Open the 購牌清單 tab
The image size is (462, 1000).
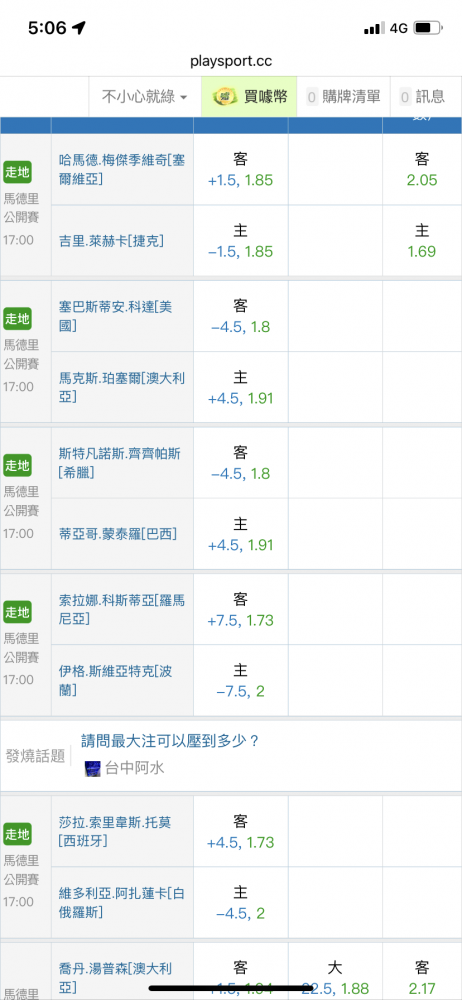pyautogui.click(x=343, y=97)
